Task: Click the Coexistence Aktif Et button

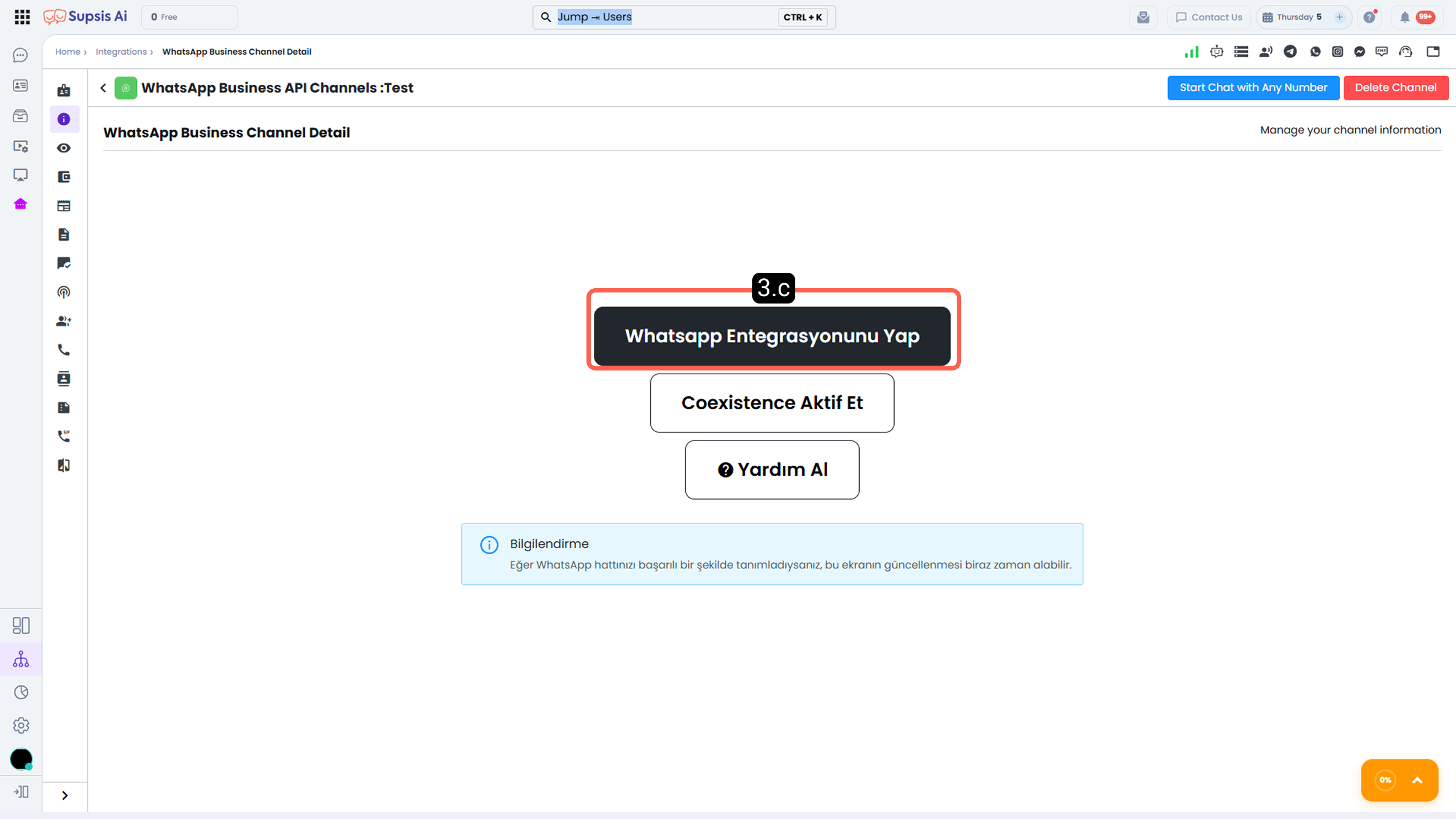Action: pos(772,403)
